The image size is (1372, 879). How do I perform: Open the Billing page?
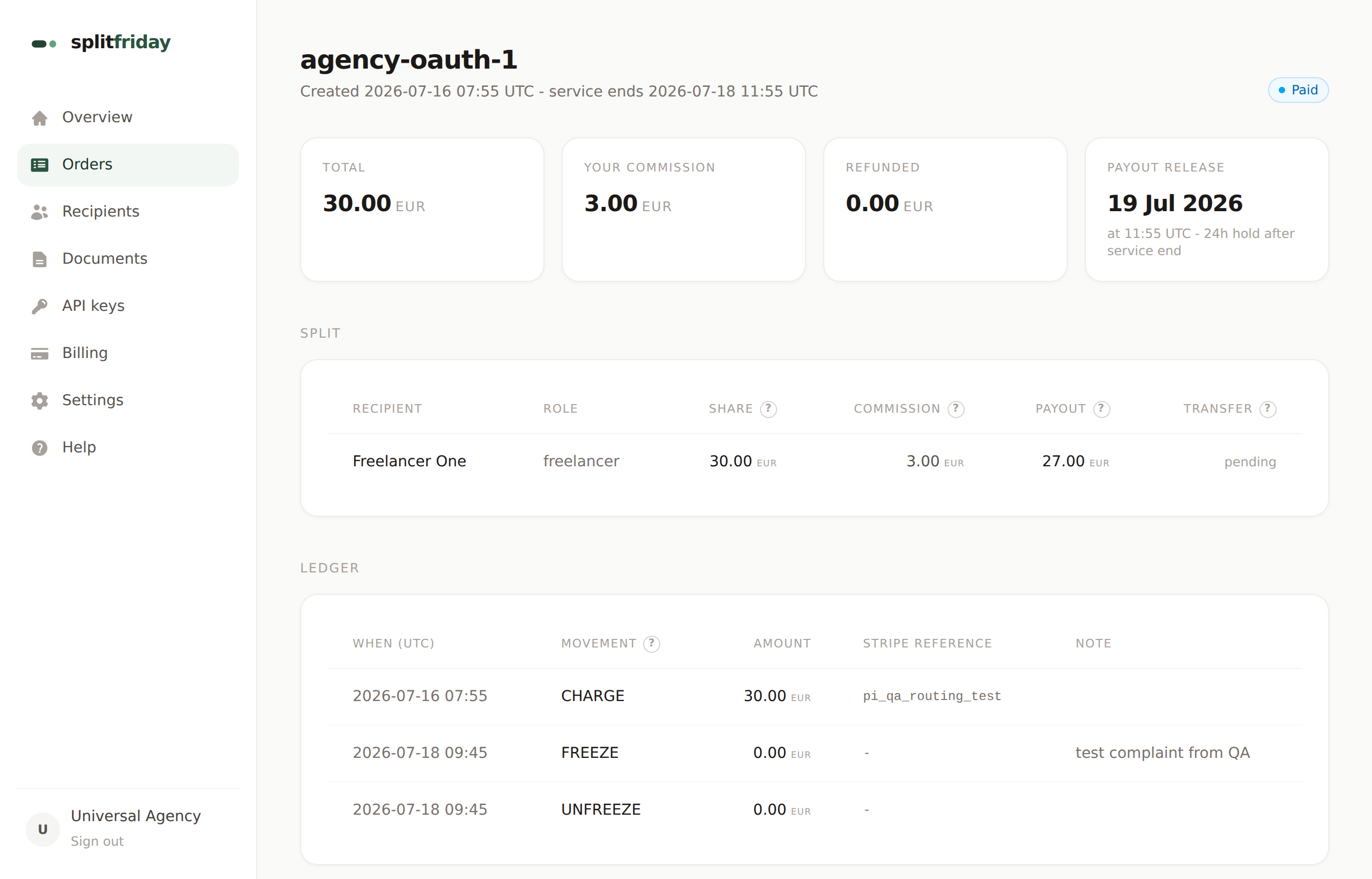(128, 353)
